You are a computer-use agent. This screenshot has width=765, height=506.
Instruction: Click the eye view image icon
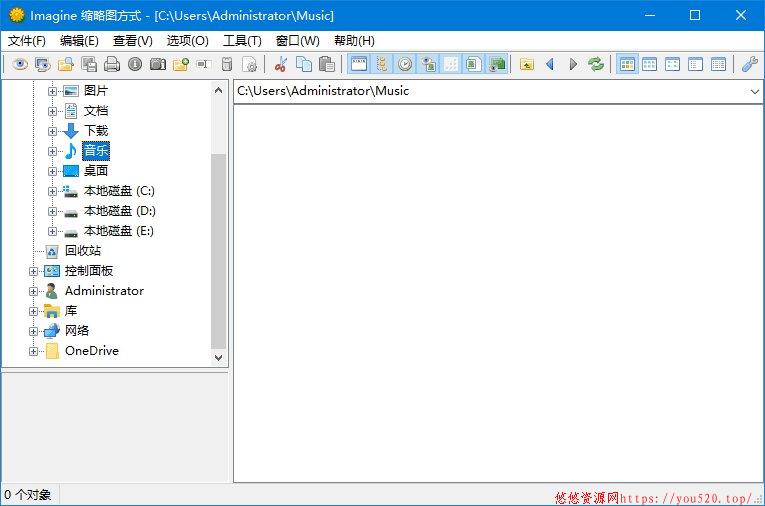(x=20, y=64)
